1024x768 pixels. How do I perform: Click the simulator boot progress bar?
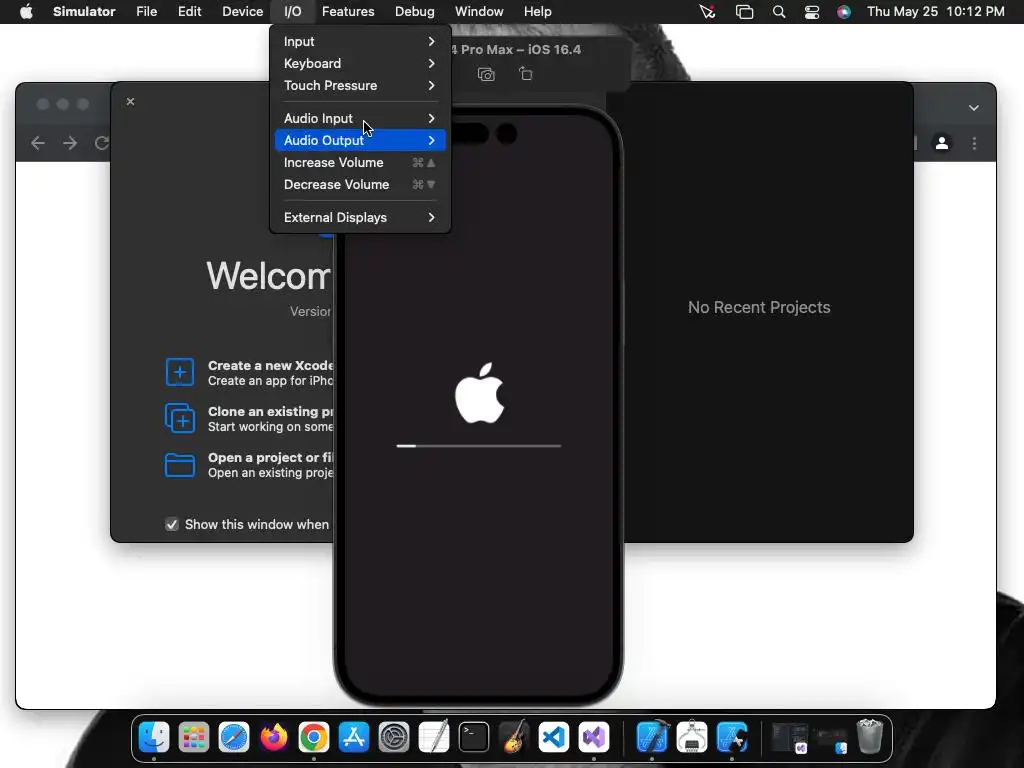[x=479, y=446]
